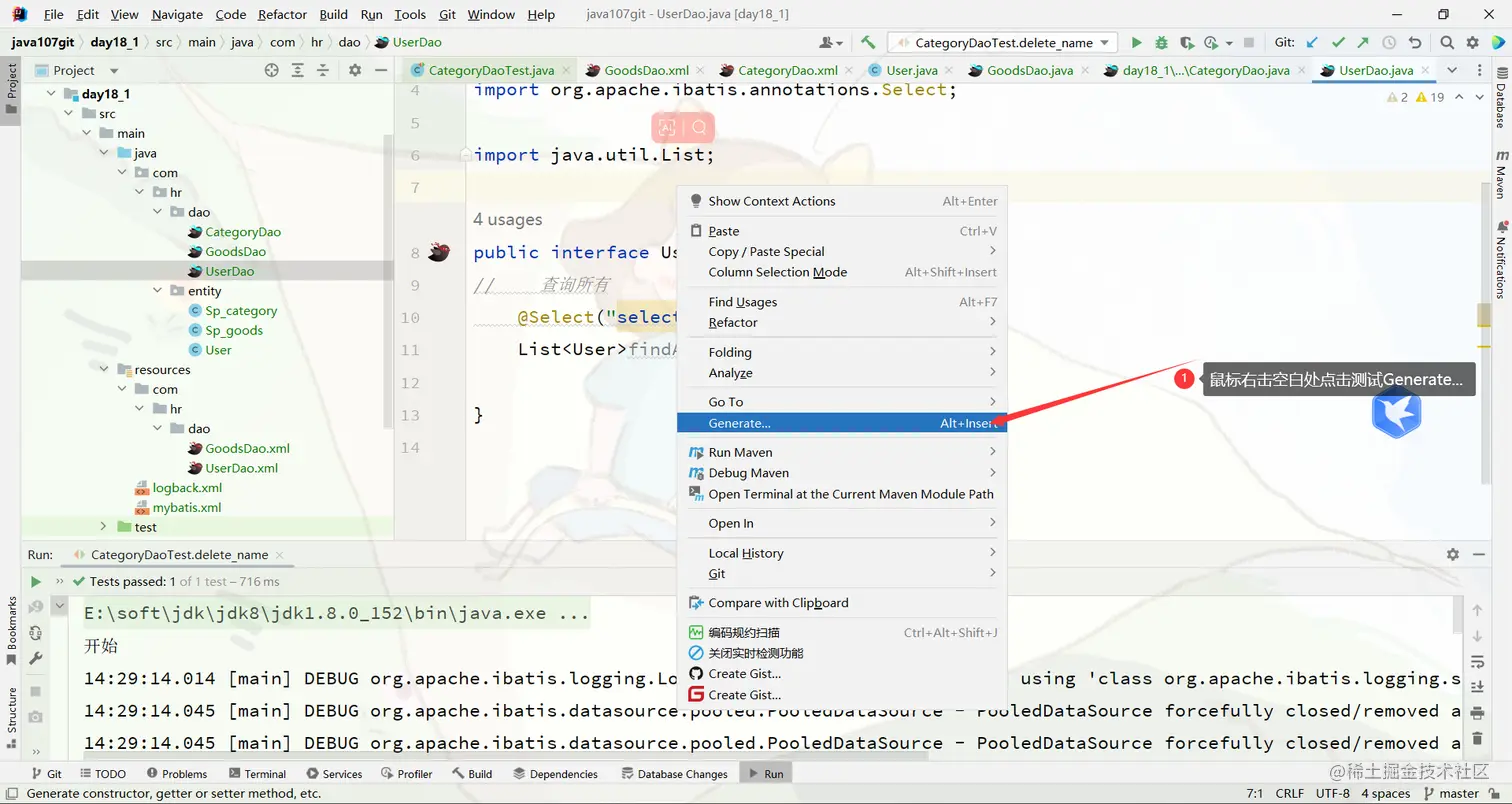The height and width of the screenshot is (804, 1512).
Task: Click the user account icon in toolbar
Action: [830, 42]
